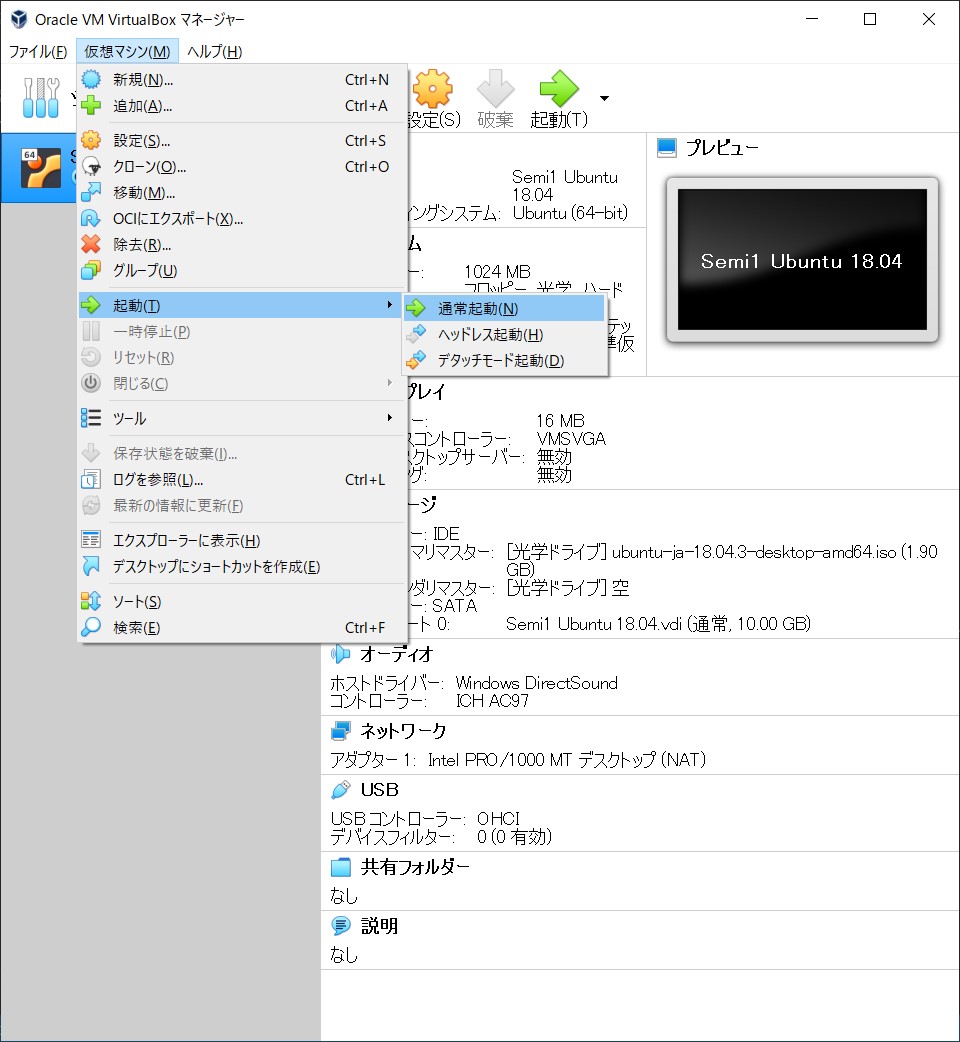The image size is (960, 1042).
Task: Click the 1024 MB memory value
Action: click(497, 271)
